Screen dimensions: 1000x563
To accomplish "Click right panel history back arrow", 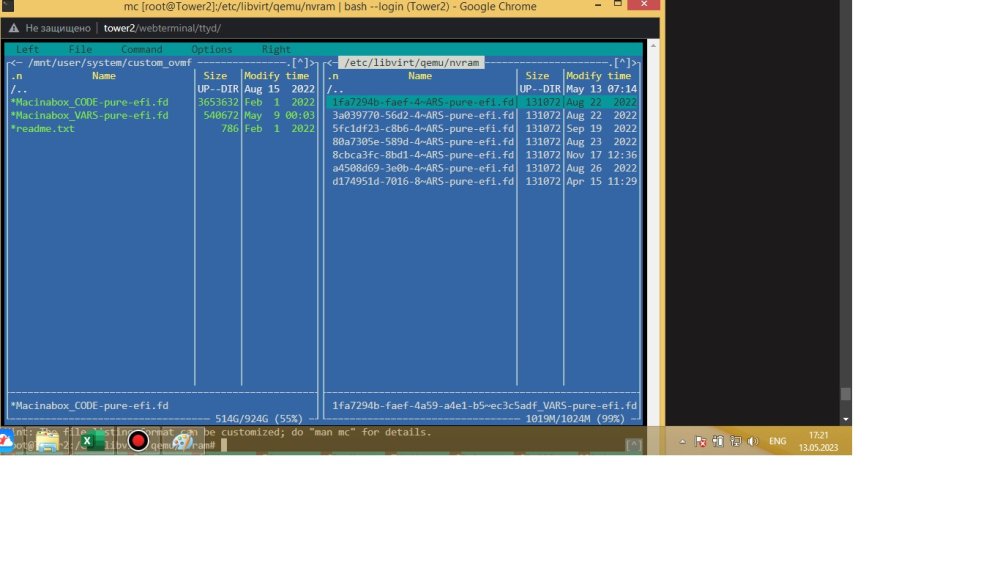I will 329,62.
